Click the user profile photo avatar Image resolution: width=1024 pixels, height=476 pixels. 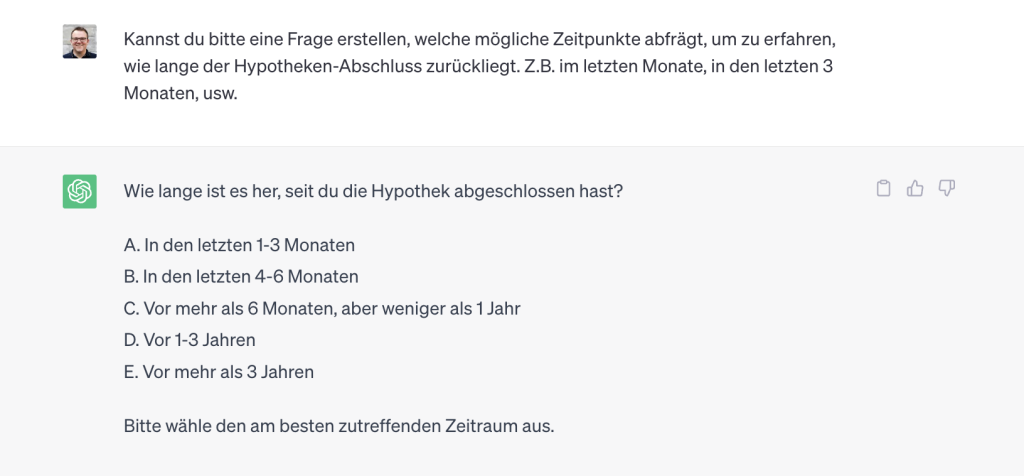80,41
